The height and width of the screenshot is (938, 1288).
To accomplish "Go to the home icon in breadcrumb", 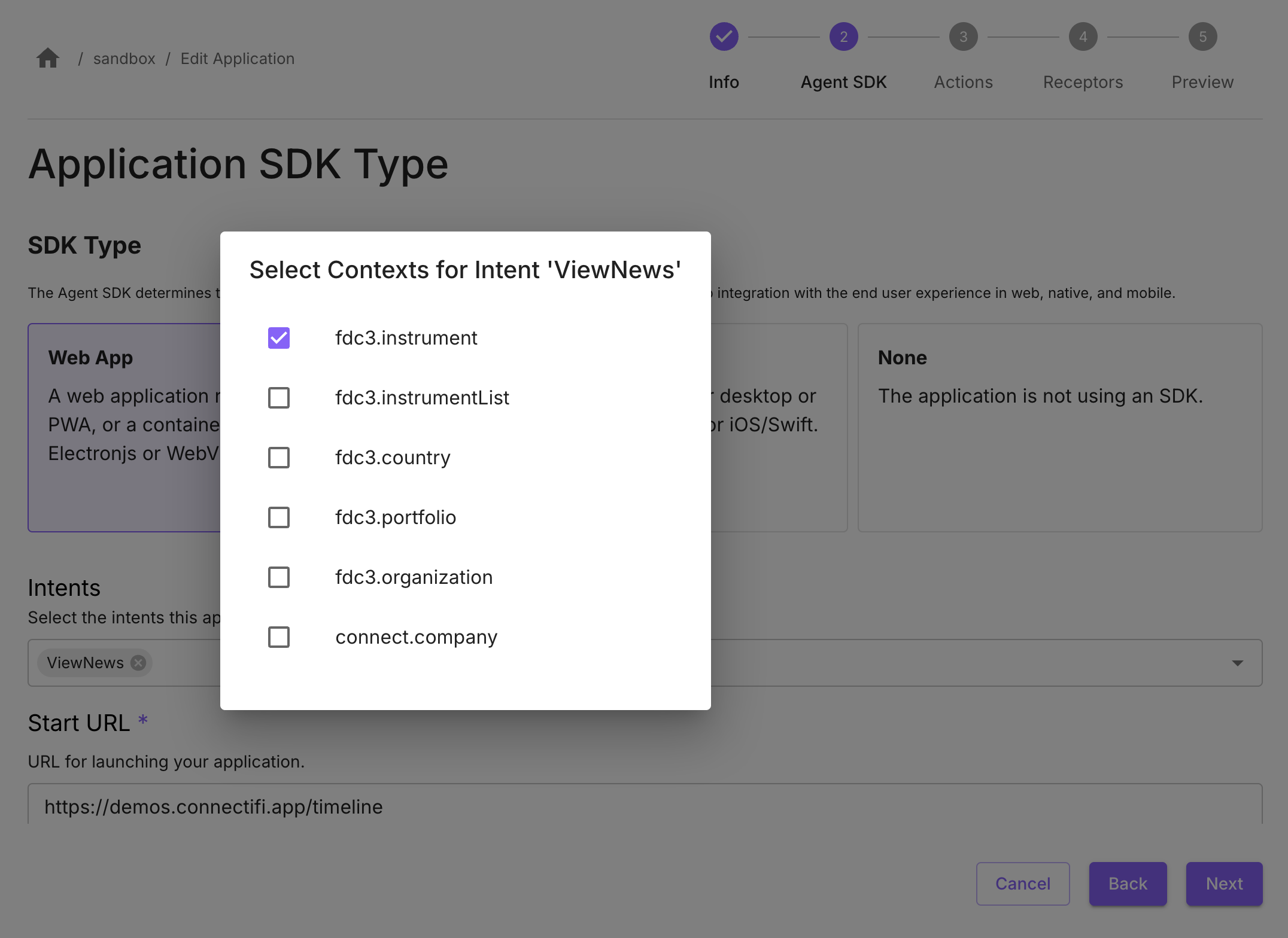I will (48, 58).
